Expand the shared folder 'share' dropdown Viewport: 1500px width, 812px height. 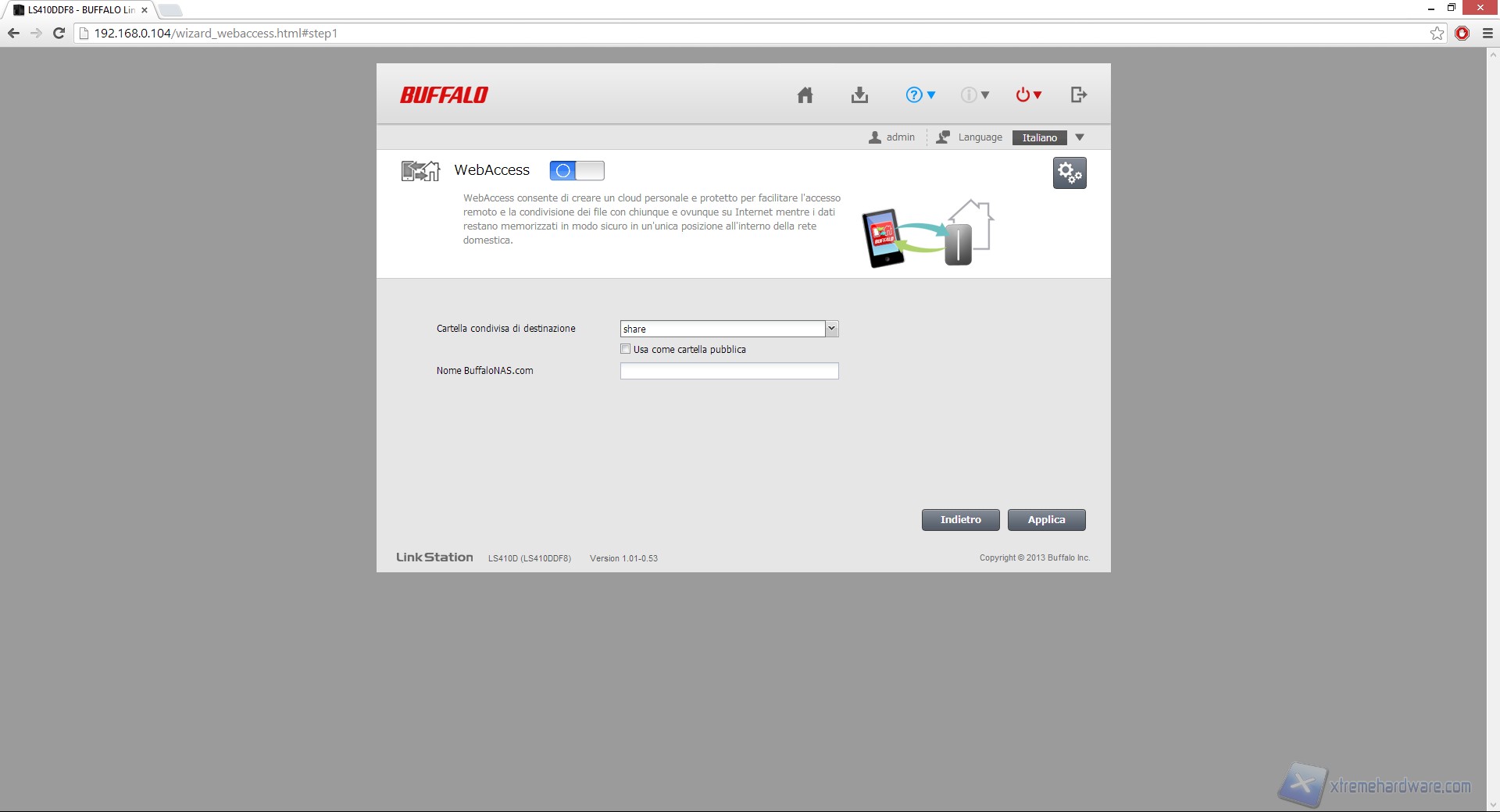pos(831,329)
